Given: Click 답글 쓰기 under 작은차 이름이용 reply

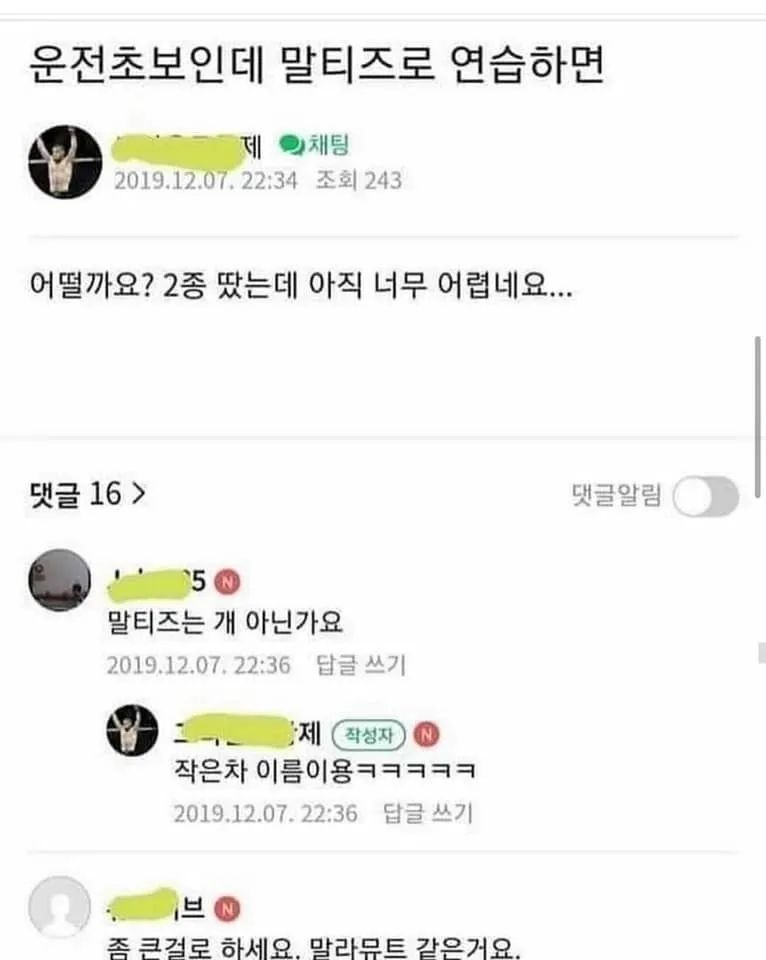Looking at the screenshot, I should [427, 813].
